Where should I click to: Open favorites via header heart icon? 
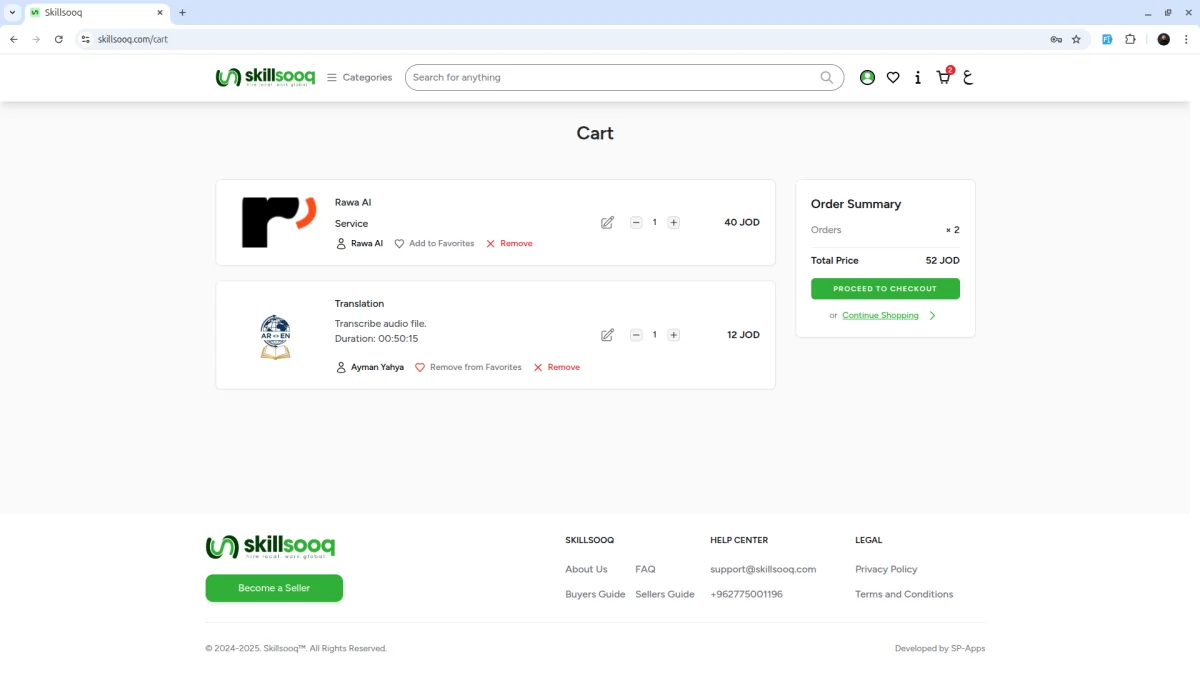coord(893,77)
